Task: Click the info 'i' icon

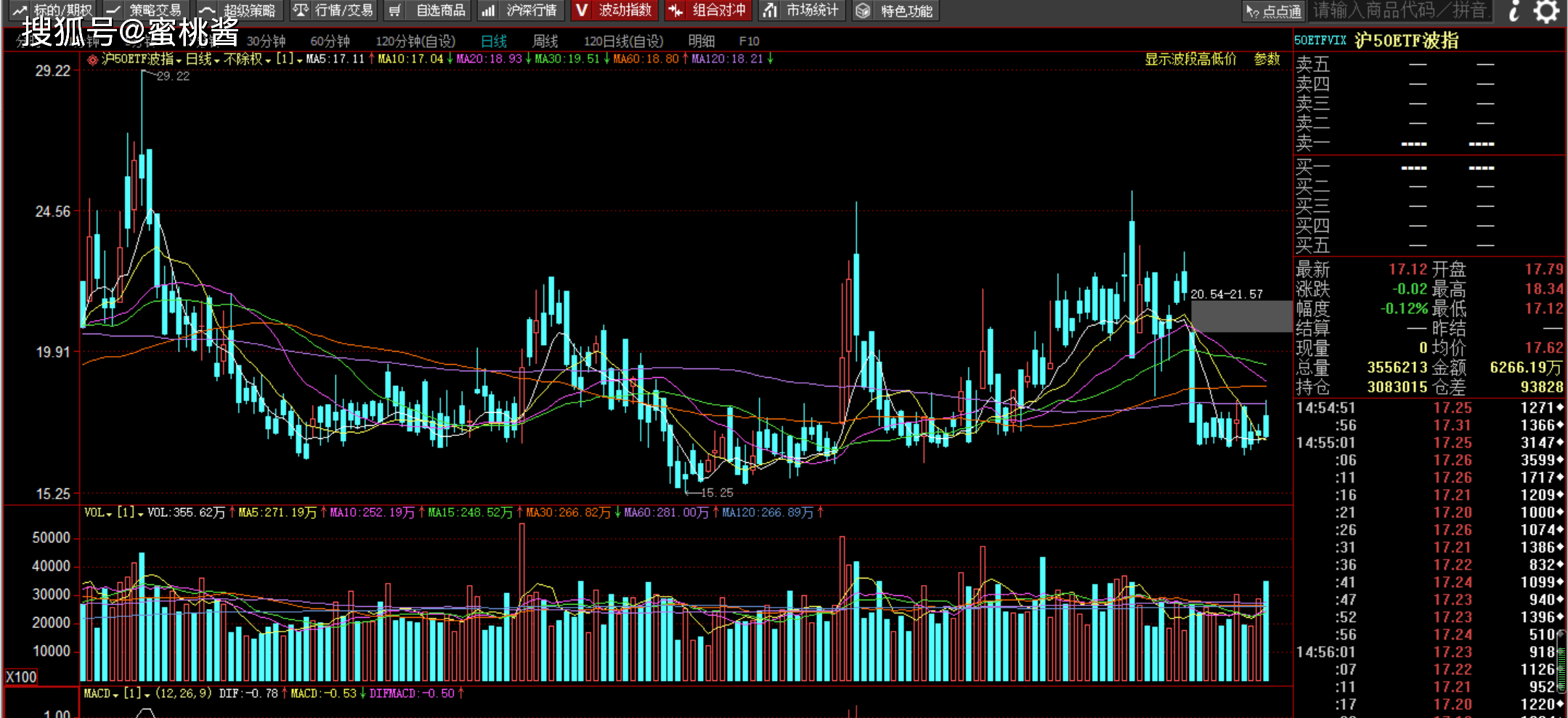Action: pyautogui.click(x=1514, y=11)
